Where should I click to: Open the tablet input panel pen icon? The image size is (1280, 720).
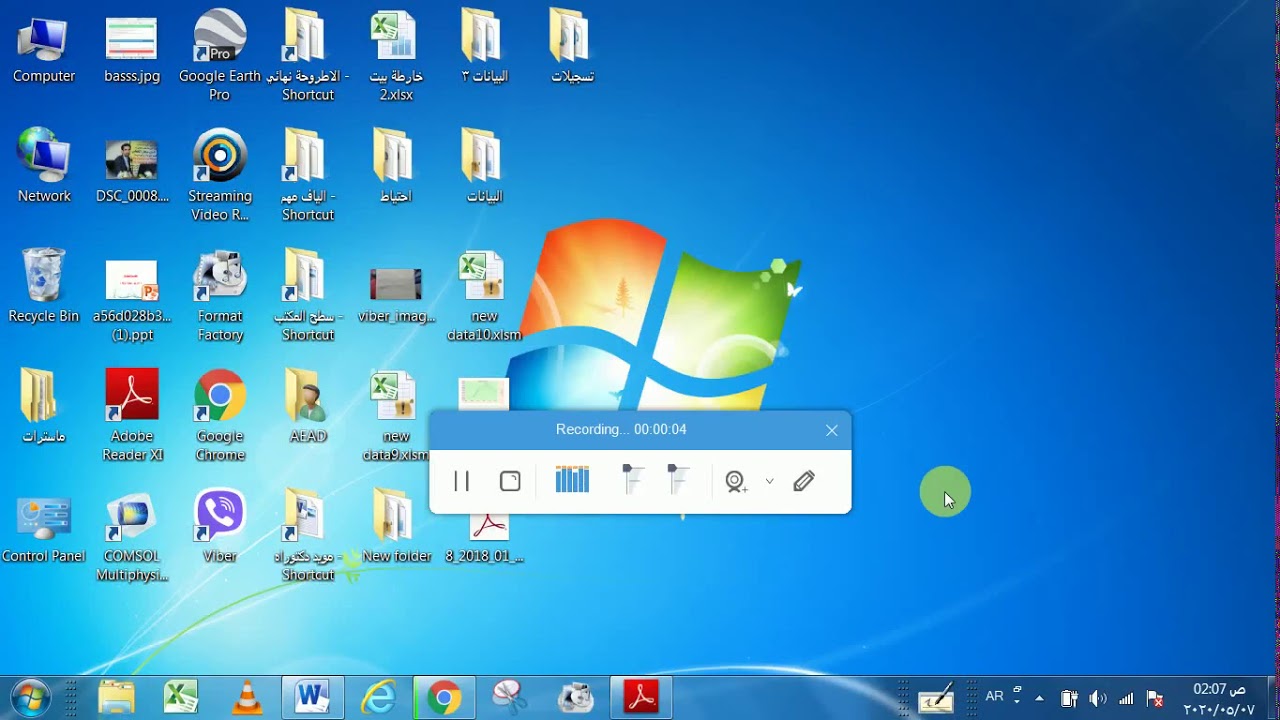(x=936, y=698)
